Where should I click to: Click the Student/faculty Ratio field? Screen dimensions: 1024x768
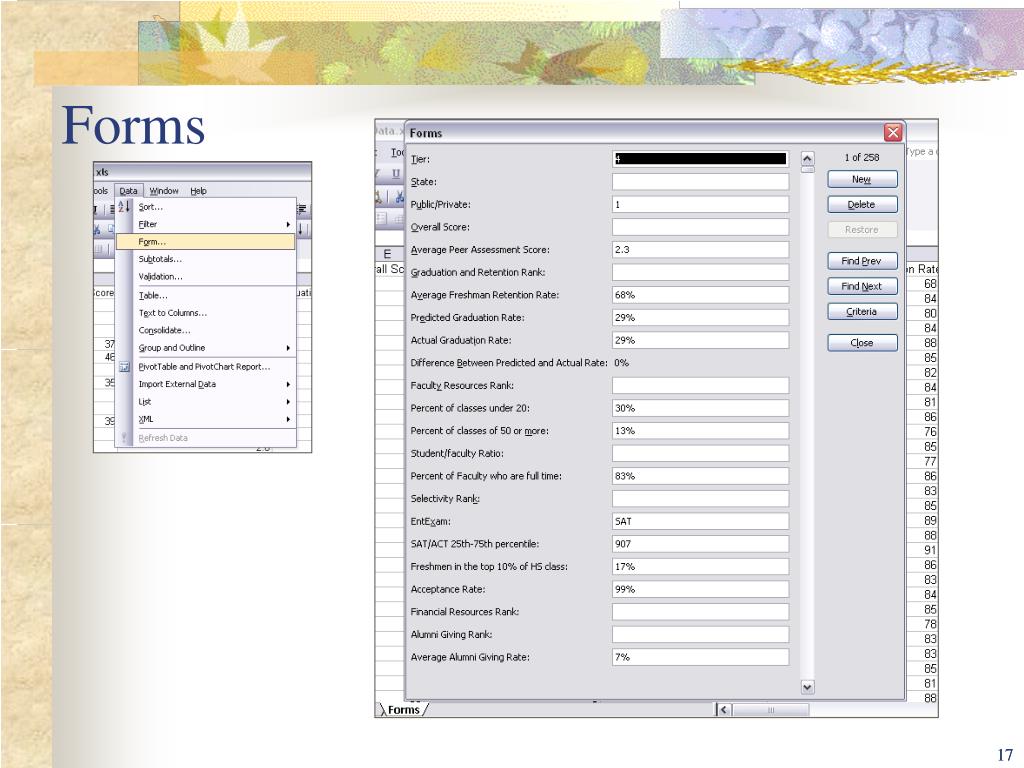tap(700, 453)
